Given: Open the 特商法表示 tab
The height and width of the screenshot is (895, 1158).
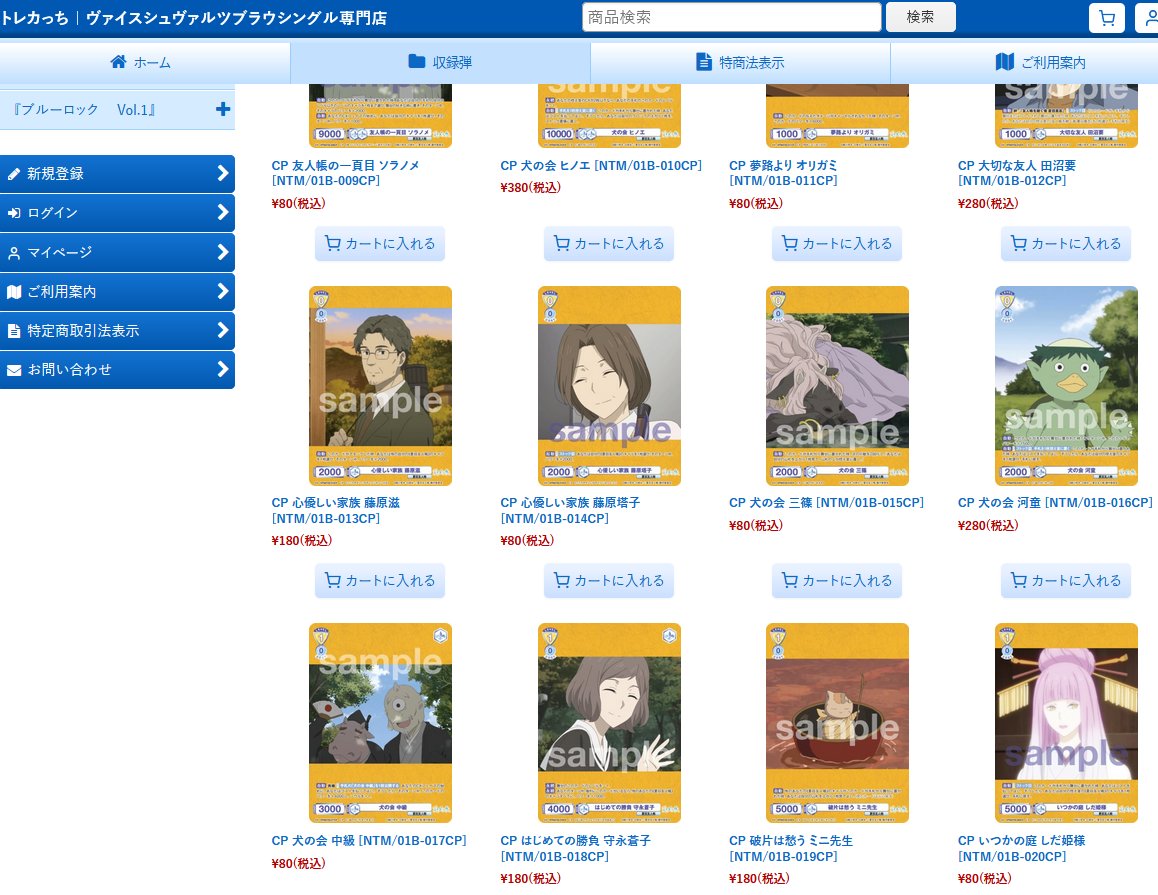Looking at the screenshot, I should point(741,63).
